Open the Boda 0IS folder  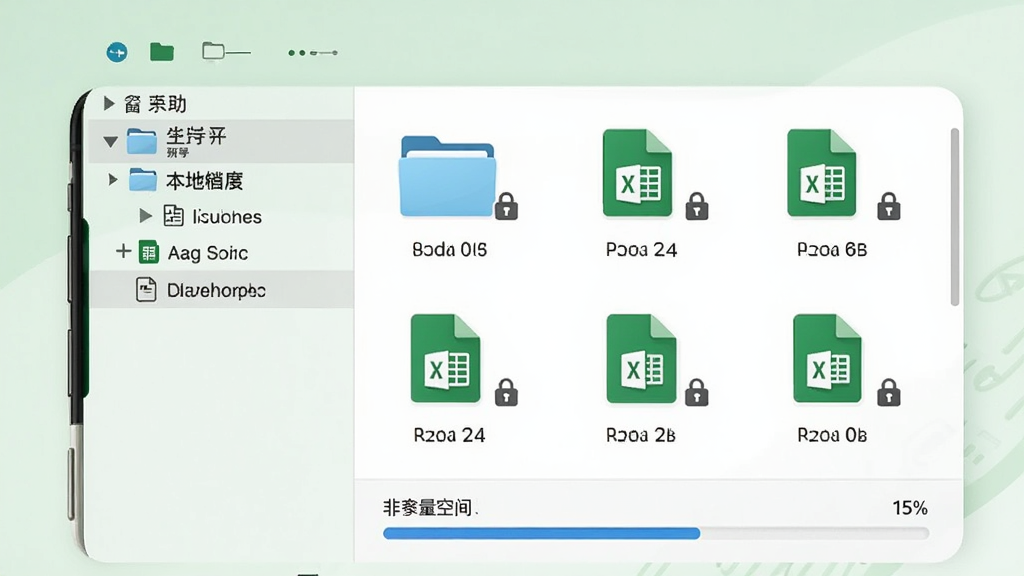447,176
